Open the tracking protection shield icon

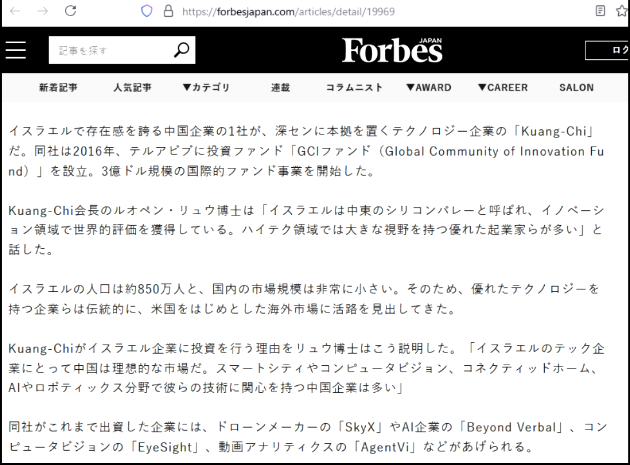(x=148, y=13)
